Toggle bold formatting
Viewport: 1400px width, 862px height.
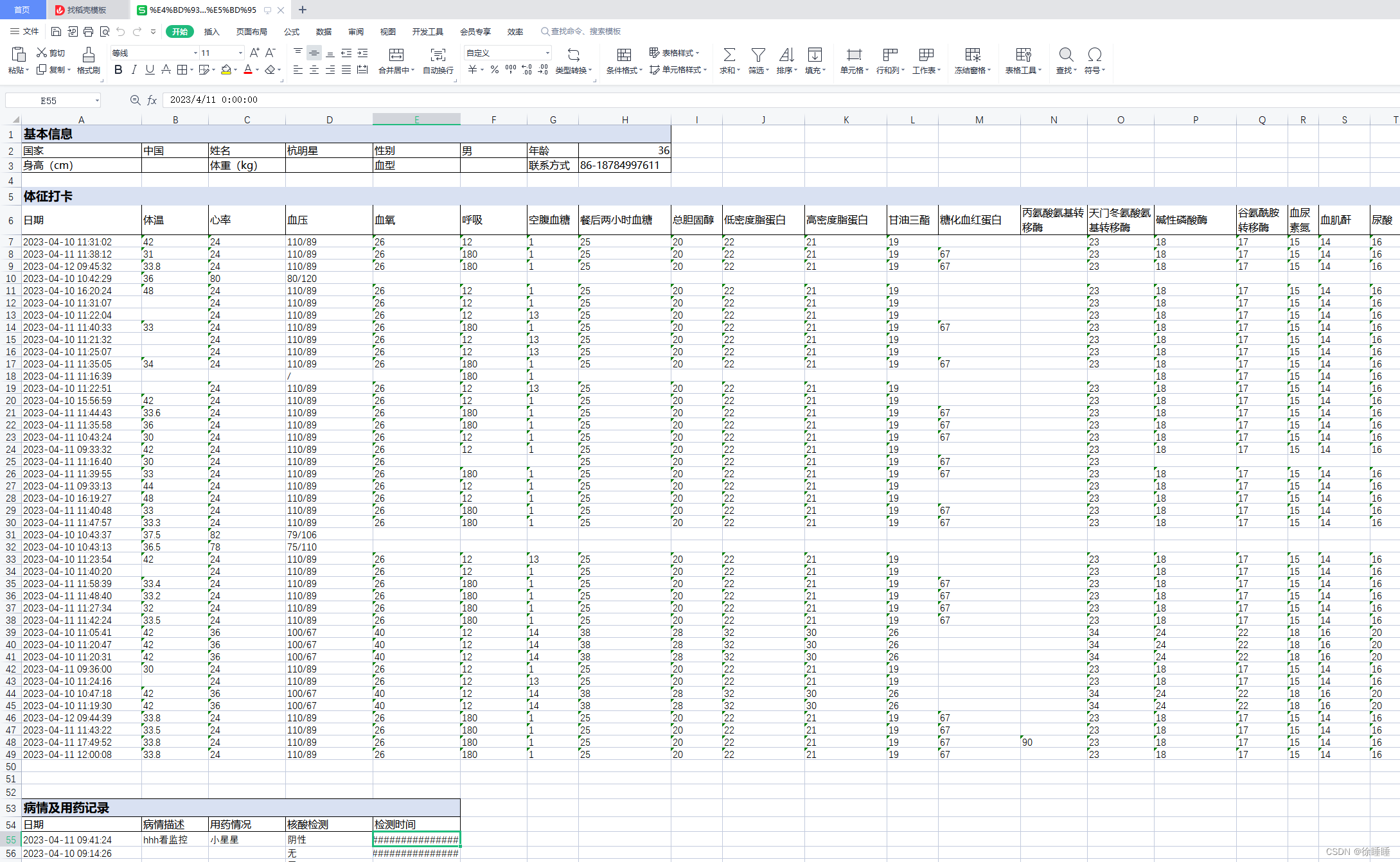118,69
